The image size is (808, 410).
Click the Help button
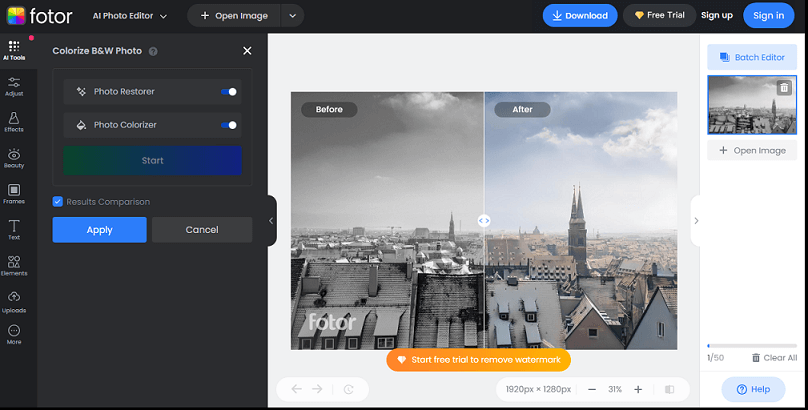click(x=753, y=389)
